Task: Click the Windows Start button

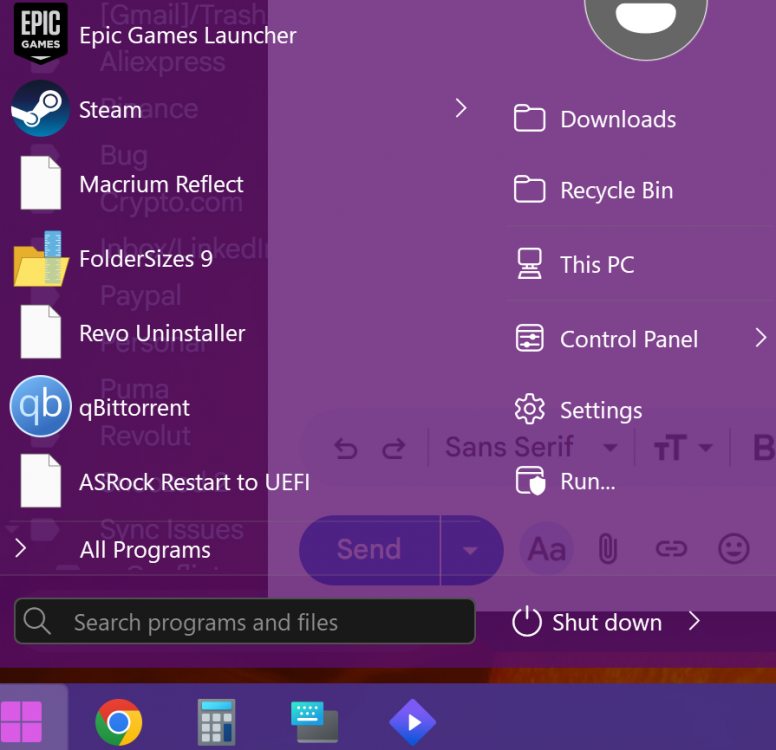Action: 22,721
